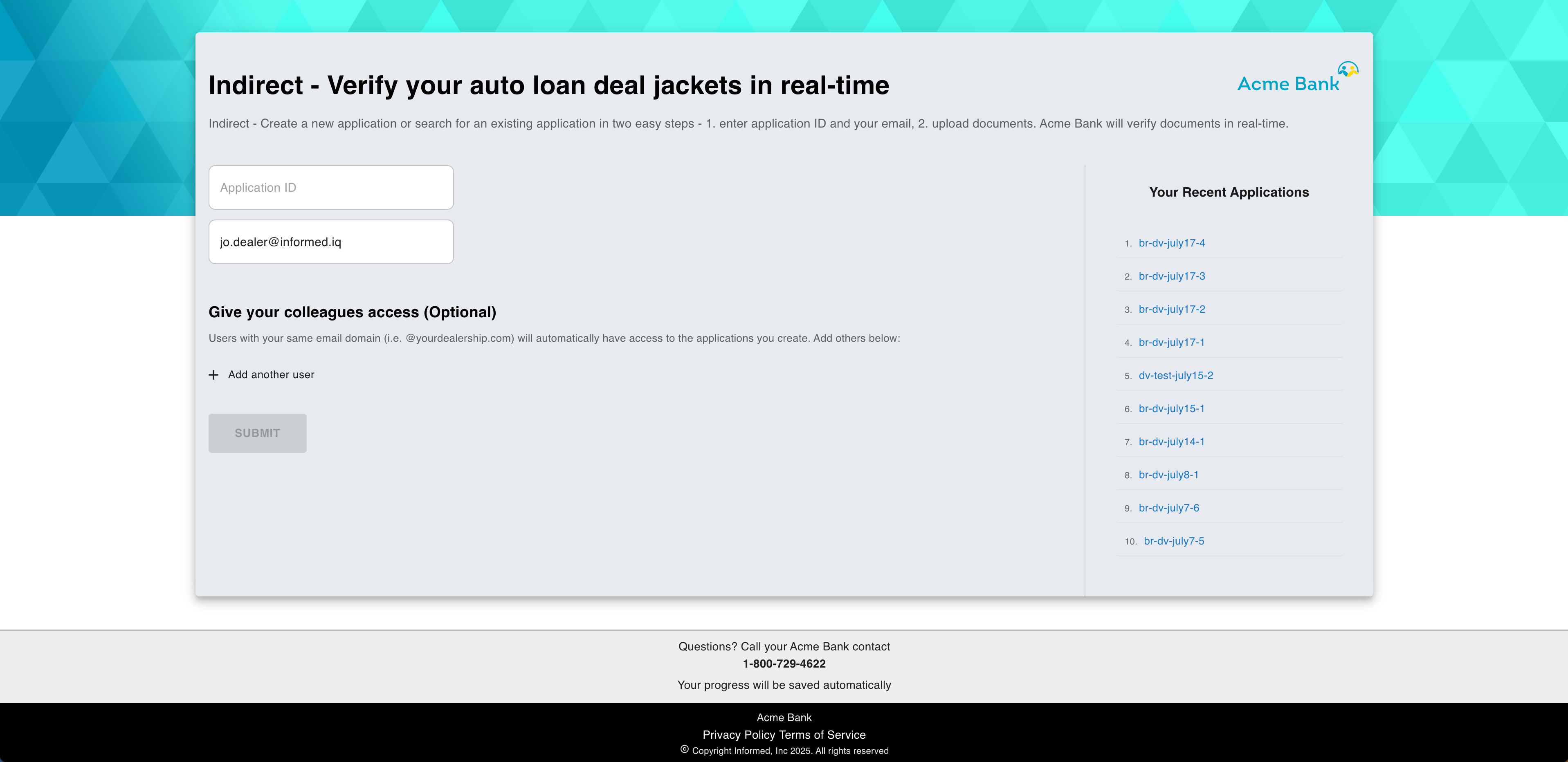Click the 1-800-729-4622 phone number
1568x762 pixels.
pyautogui.click(x=784, y=664)
